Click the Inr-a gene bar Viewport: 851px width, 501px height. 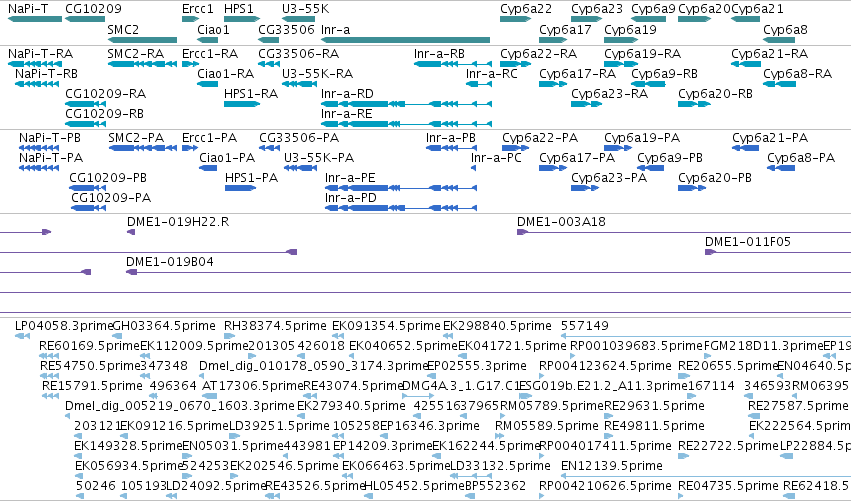pyautogui.click(x=405, y=40)
